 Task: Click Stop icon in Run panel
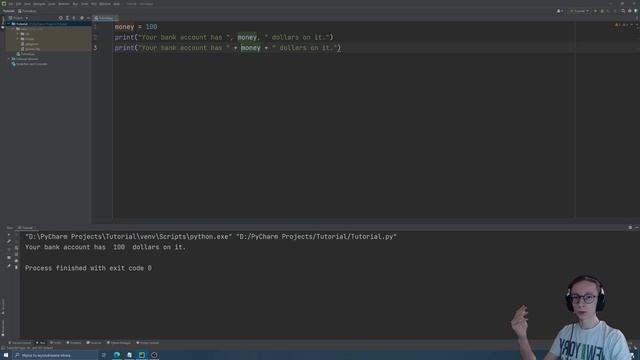9,249
